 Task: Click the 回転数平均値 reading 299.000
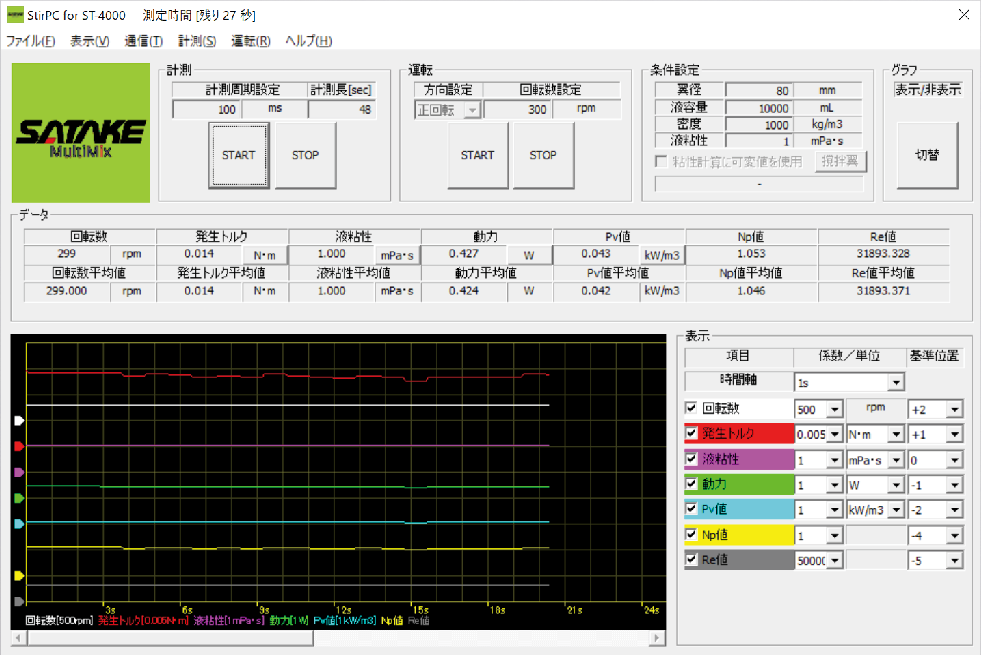point(66,291)
